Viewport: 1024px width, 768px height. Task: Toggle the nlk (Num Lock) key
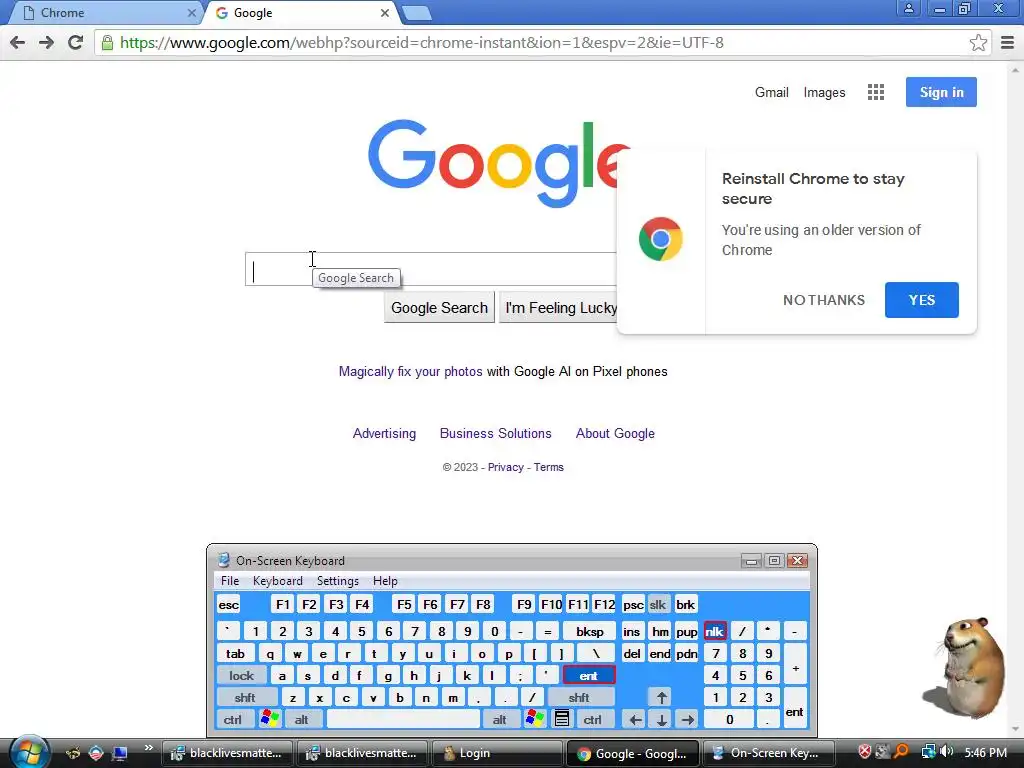(714, 632)
